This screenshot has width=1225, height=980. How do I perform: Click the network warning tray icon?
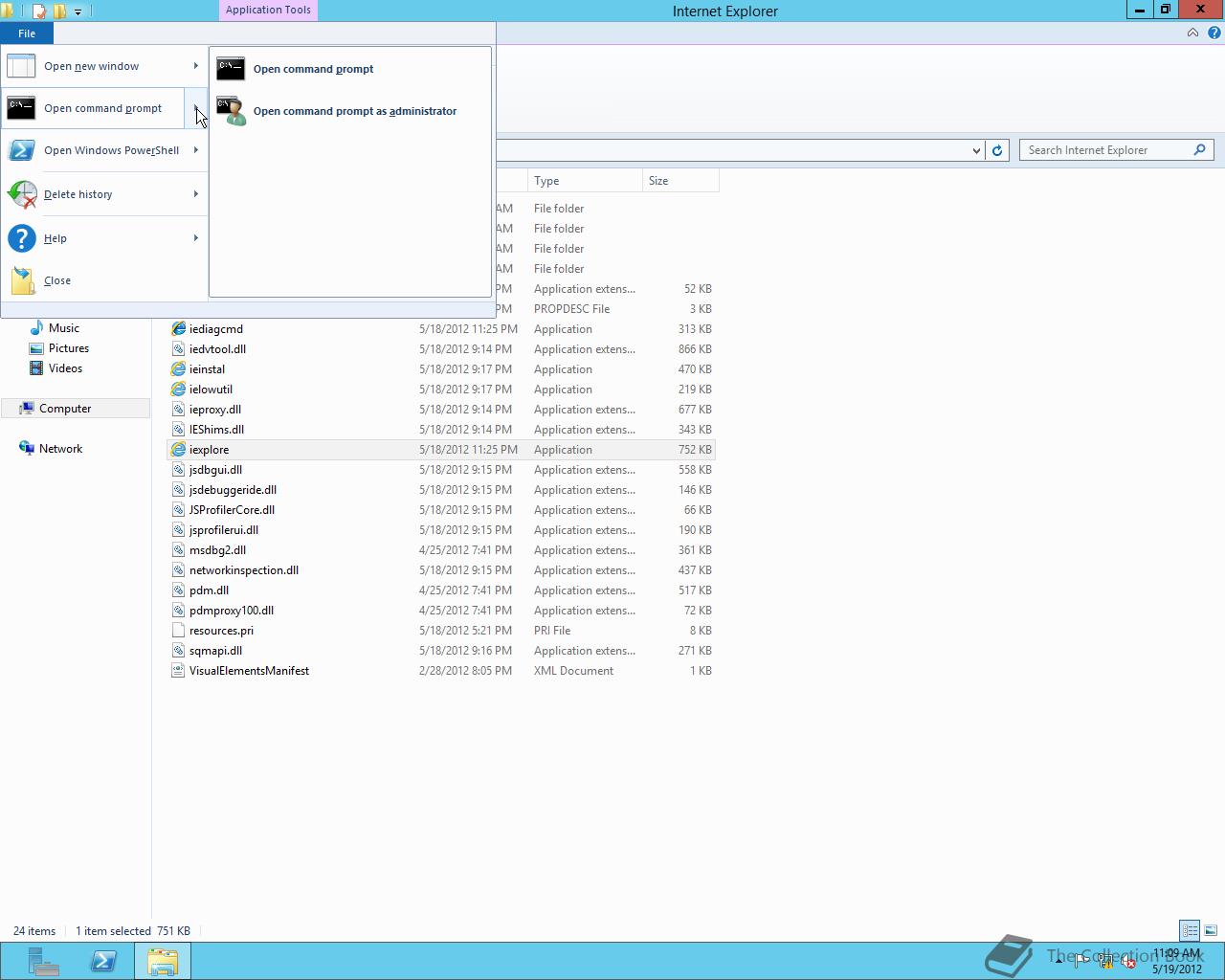[1105, 962]
